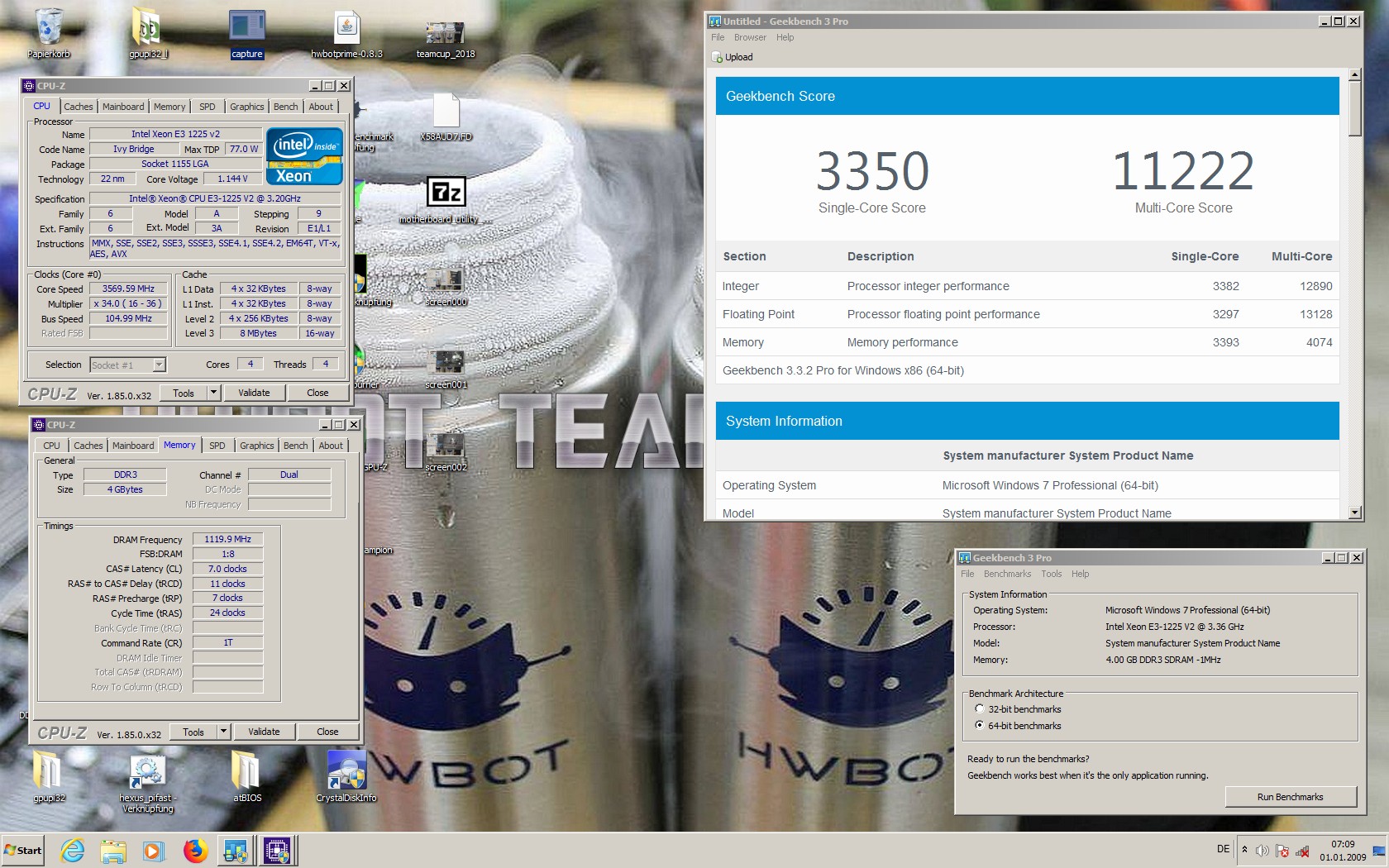Open Windows Media Player from the taskbar
Screen dimensions: 1389x868
pyautogui.click(x=154, y=851)
